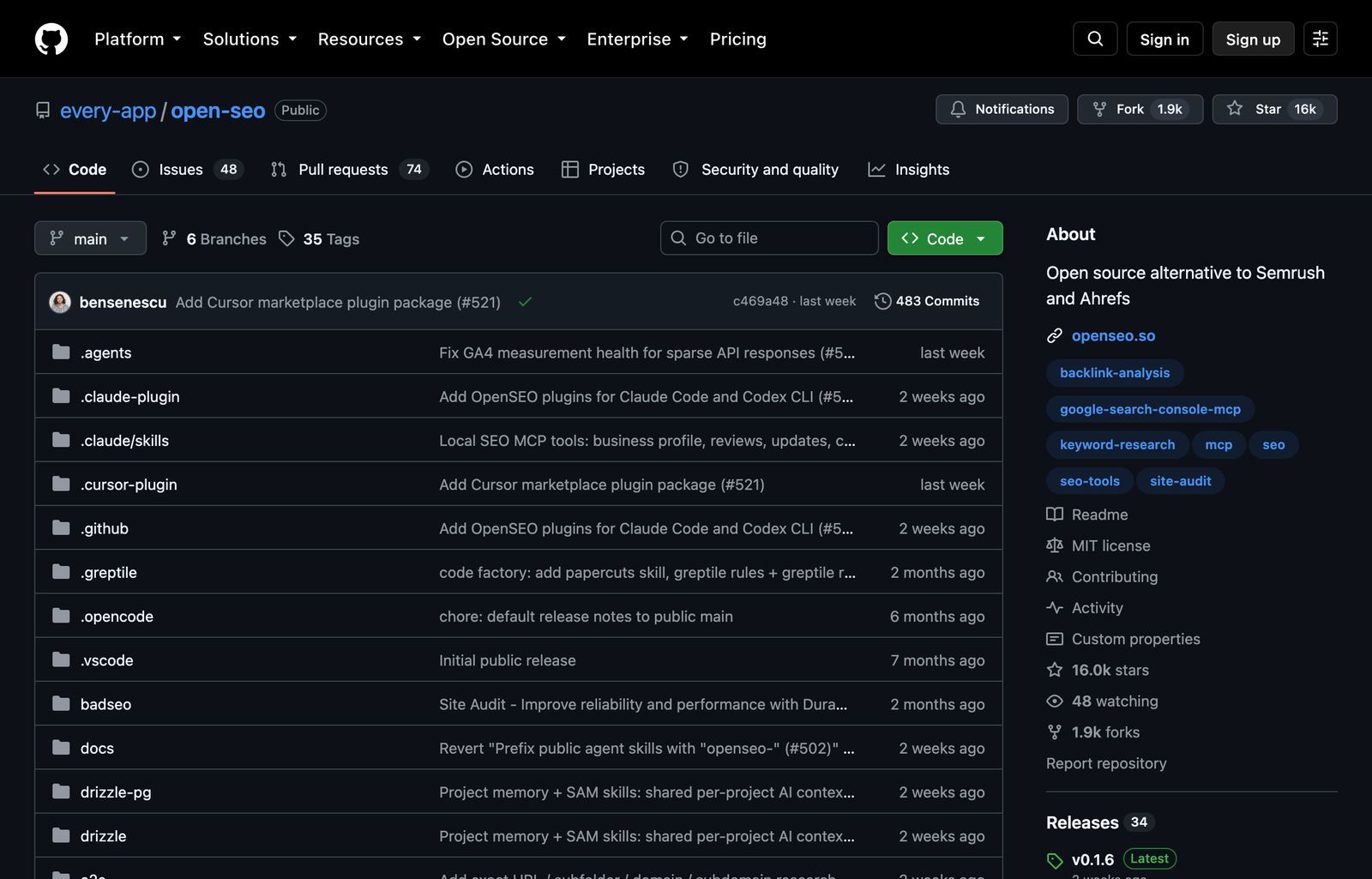The height and width of the screenshot is (879, 1372).
Task: Click the search magnifier icon in header
Action: (x=1095, y=39)
